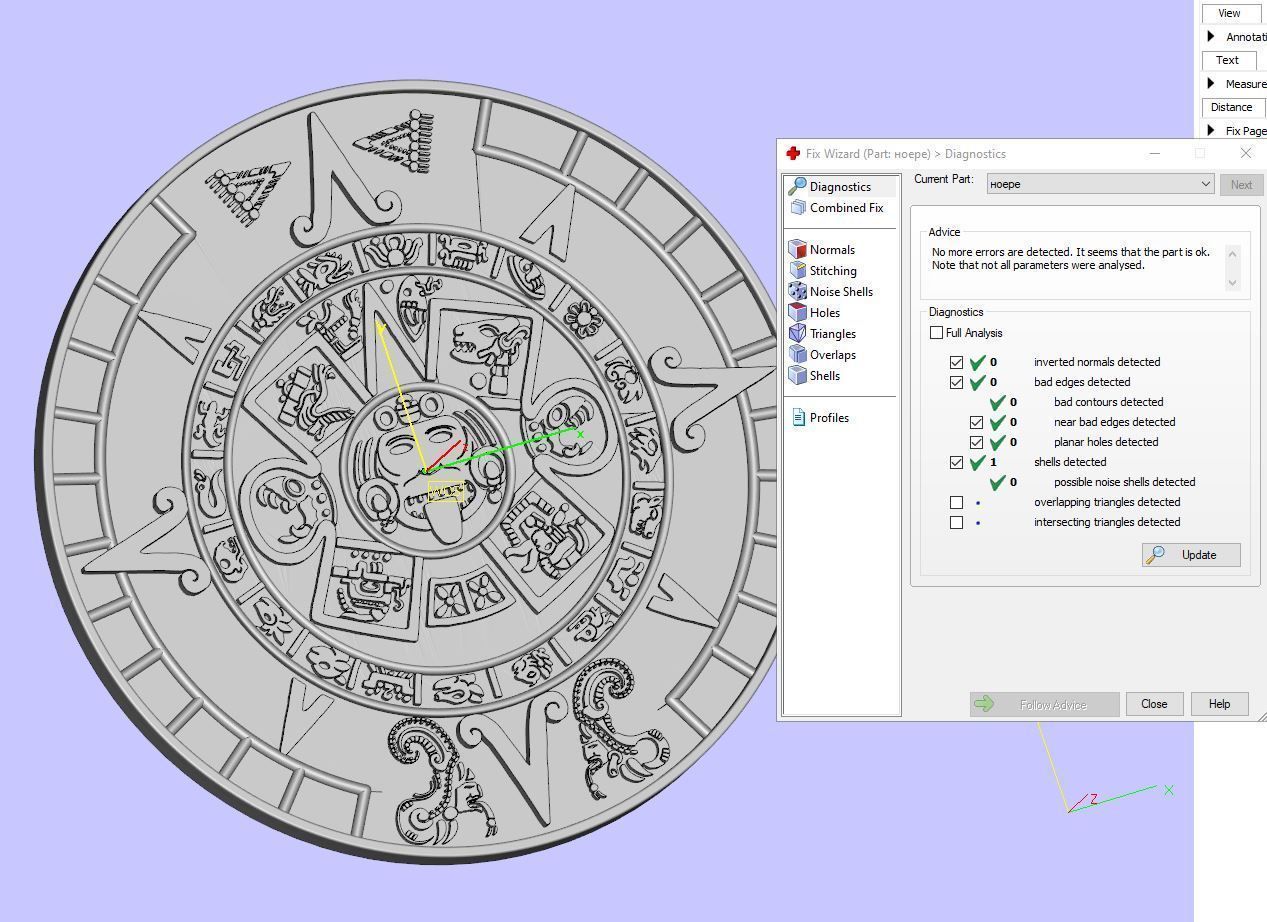Open Combined Fix cube icon
1267x922 pixels.
[x=798, y=208]
